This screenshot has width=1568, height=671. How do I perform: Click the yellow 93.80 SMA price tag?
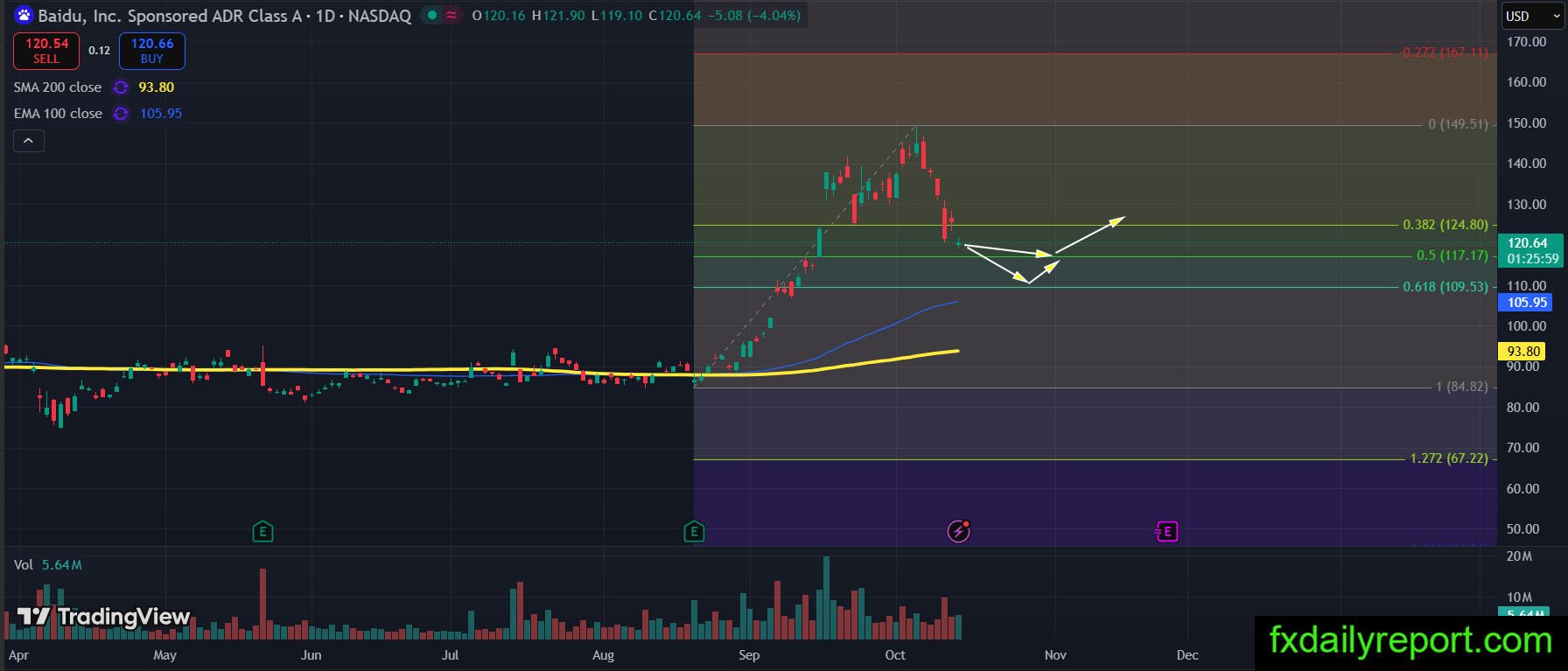1522,352
